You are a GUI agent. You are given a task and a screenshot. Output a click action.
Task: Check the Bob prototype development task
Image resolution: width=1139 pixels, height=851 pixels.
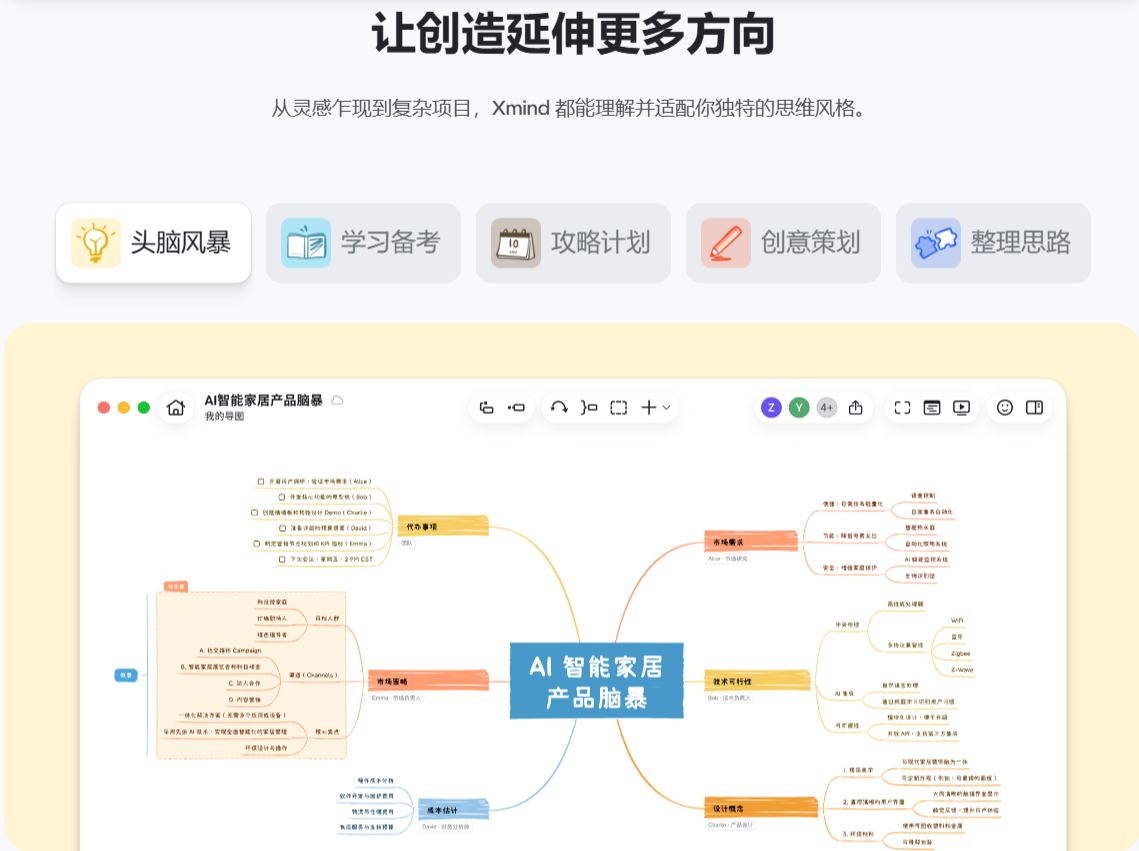point(282,497)
